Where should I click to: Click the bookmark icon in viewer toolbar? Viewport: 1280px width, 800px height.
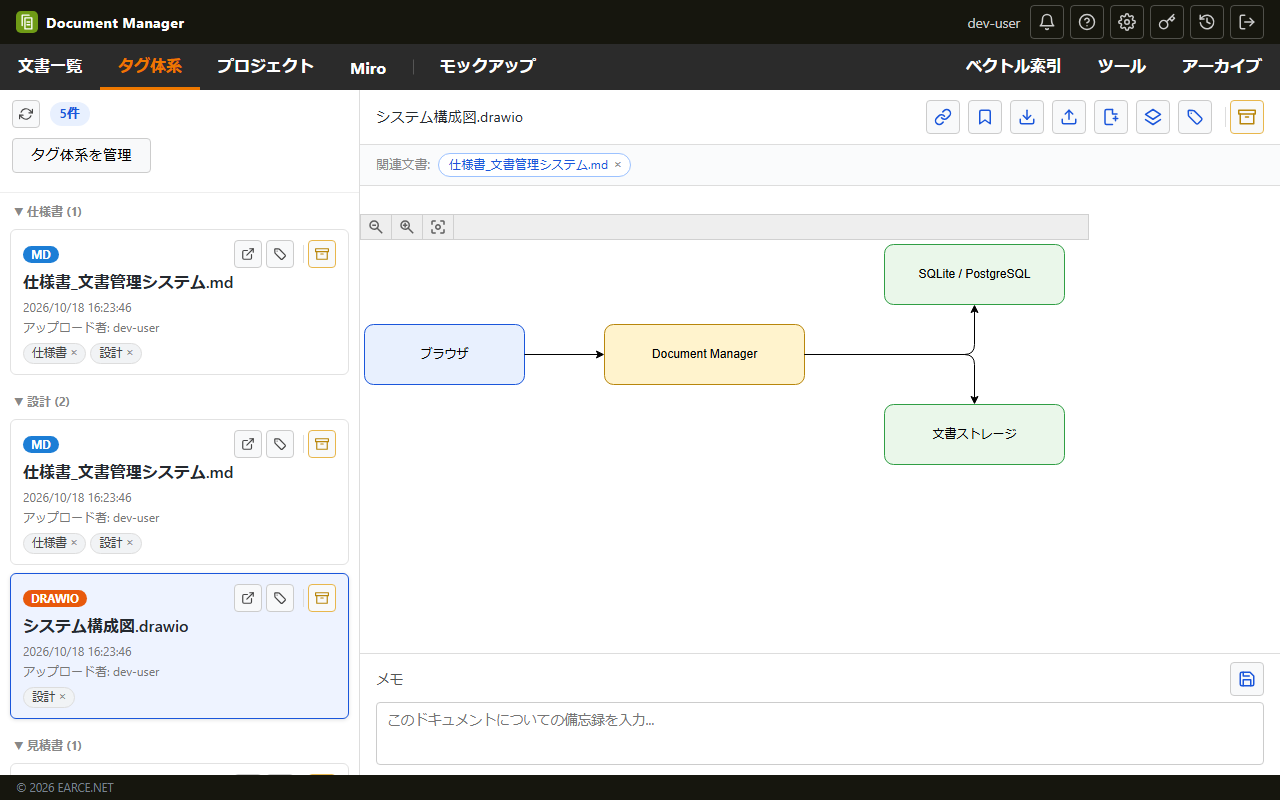click(985, 117)
